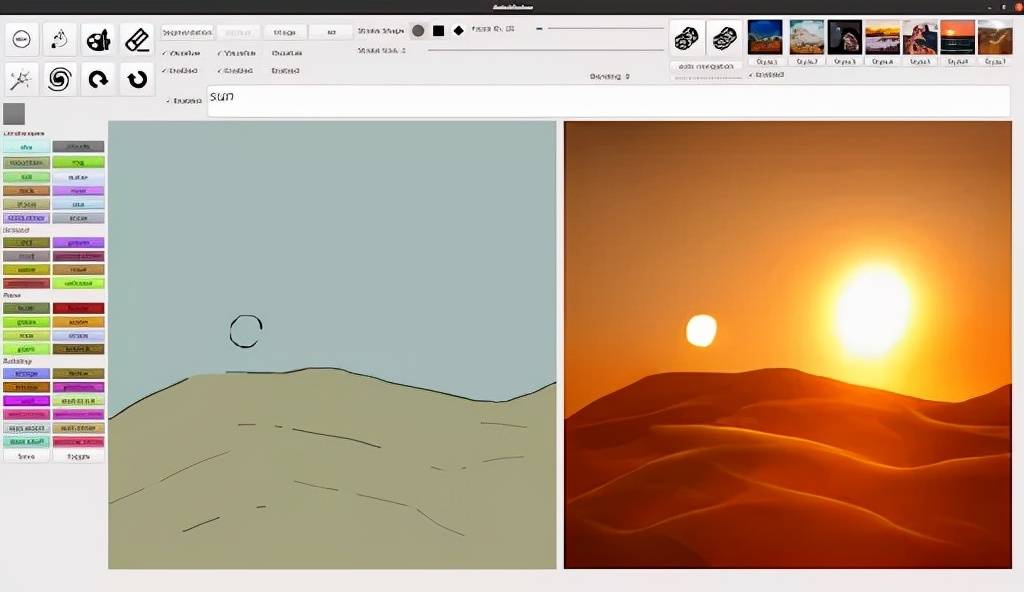This screenshot has height=592, width=1024.
Task: Select the first style thumbnail with blue sky
Action: pyautogui.click(x=765, y=37)
